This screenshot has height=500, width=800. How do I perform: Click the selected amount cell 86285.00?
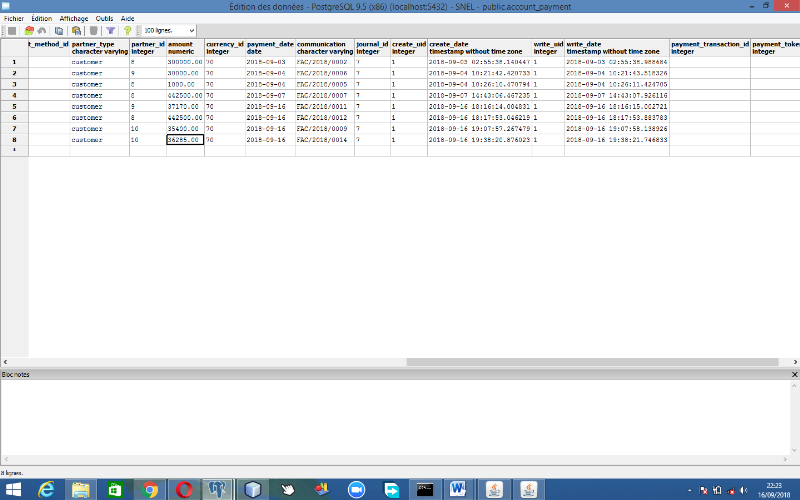tap(185, 140)
